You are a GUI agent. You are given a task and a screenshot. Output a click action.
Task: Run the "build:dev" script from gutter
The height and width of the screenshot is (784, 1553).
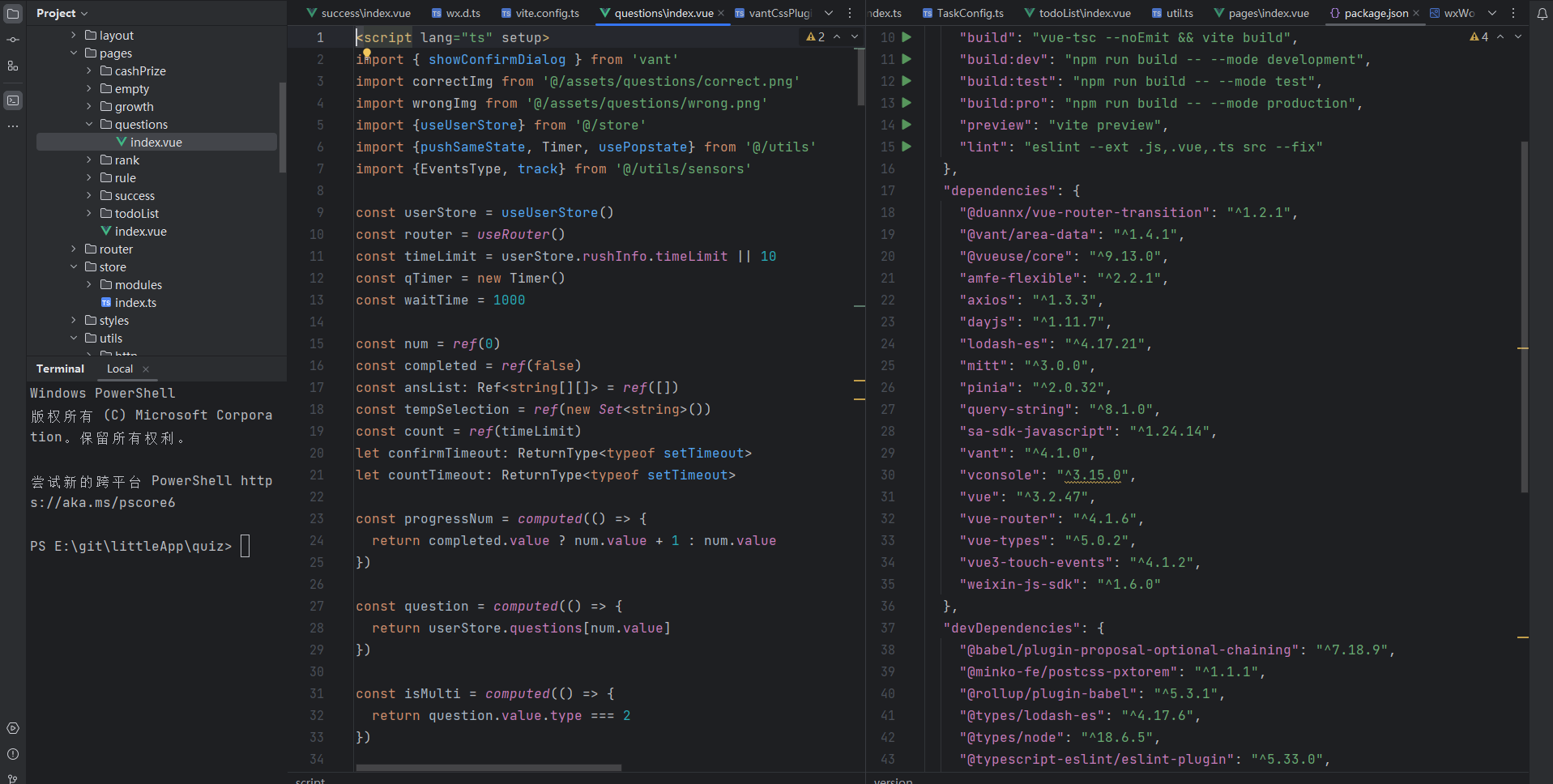[x=907, y=59]
